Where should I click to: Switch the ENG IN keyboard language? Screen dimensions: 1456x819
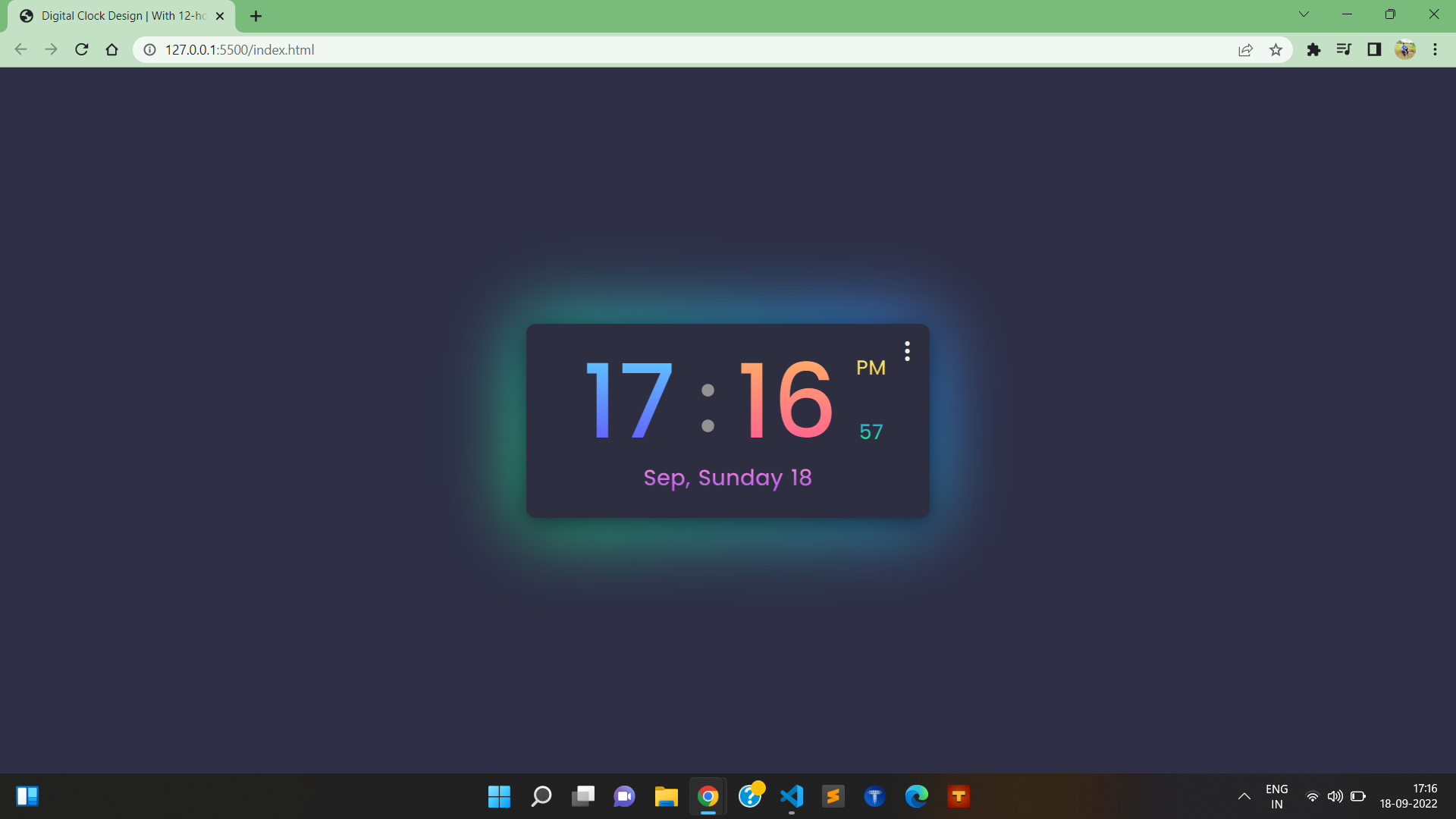tap(1277, 795)
